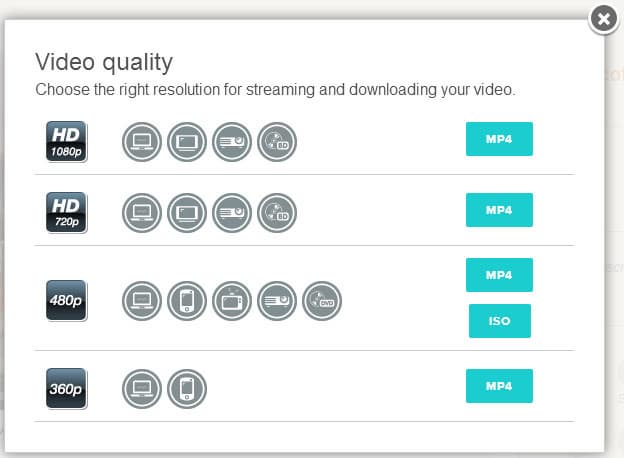Click the projector icon in 720p row
This screenshot has width=624, height=458.
tap(232, 212)
